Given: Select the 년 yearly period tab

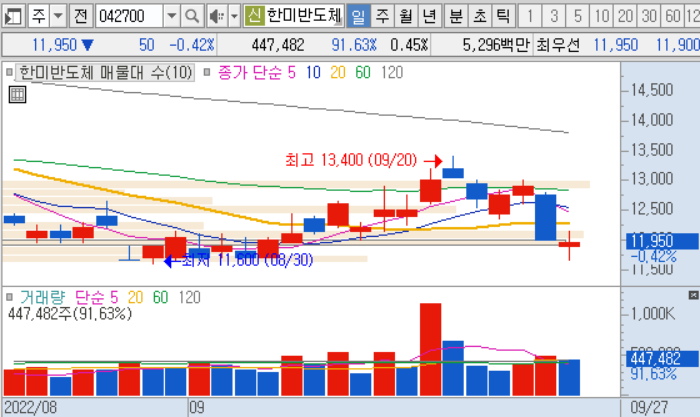Looking at the screenshot, I should (x=429, y=17).
